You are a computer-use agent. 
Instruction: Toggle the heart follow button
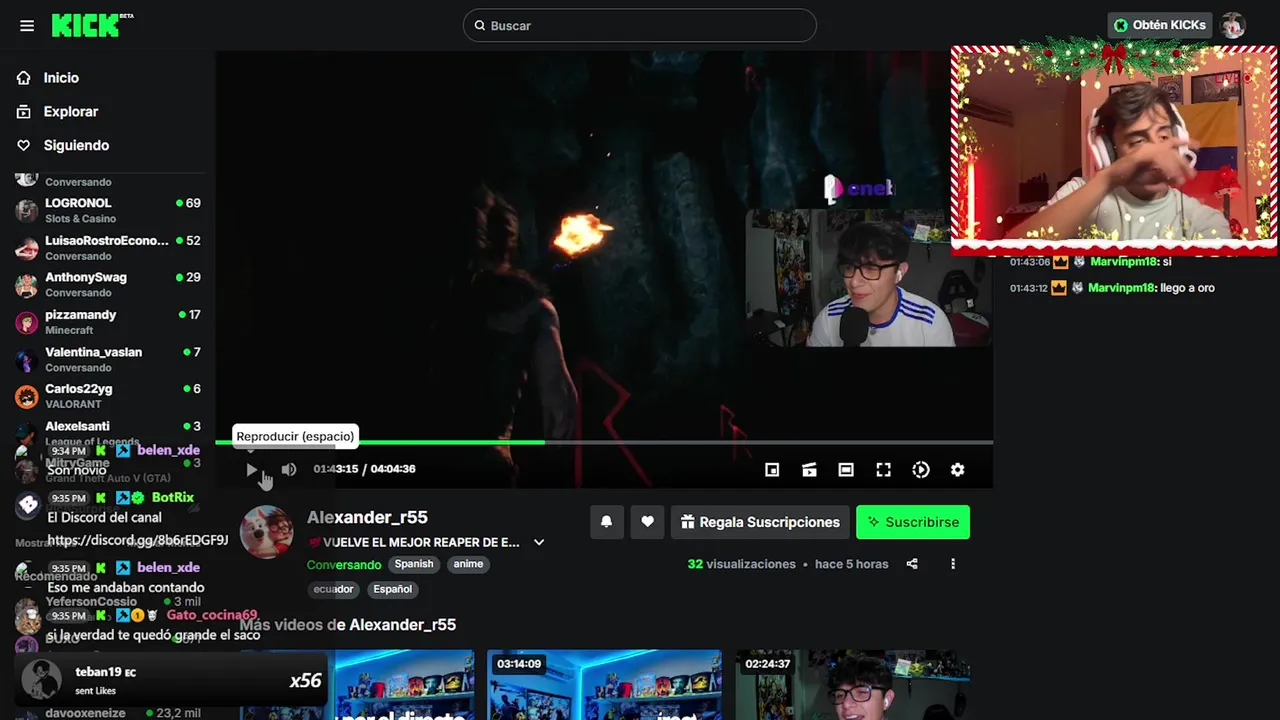(647, 522)
